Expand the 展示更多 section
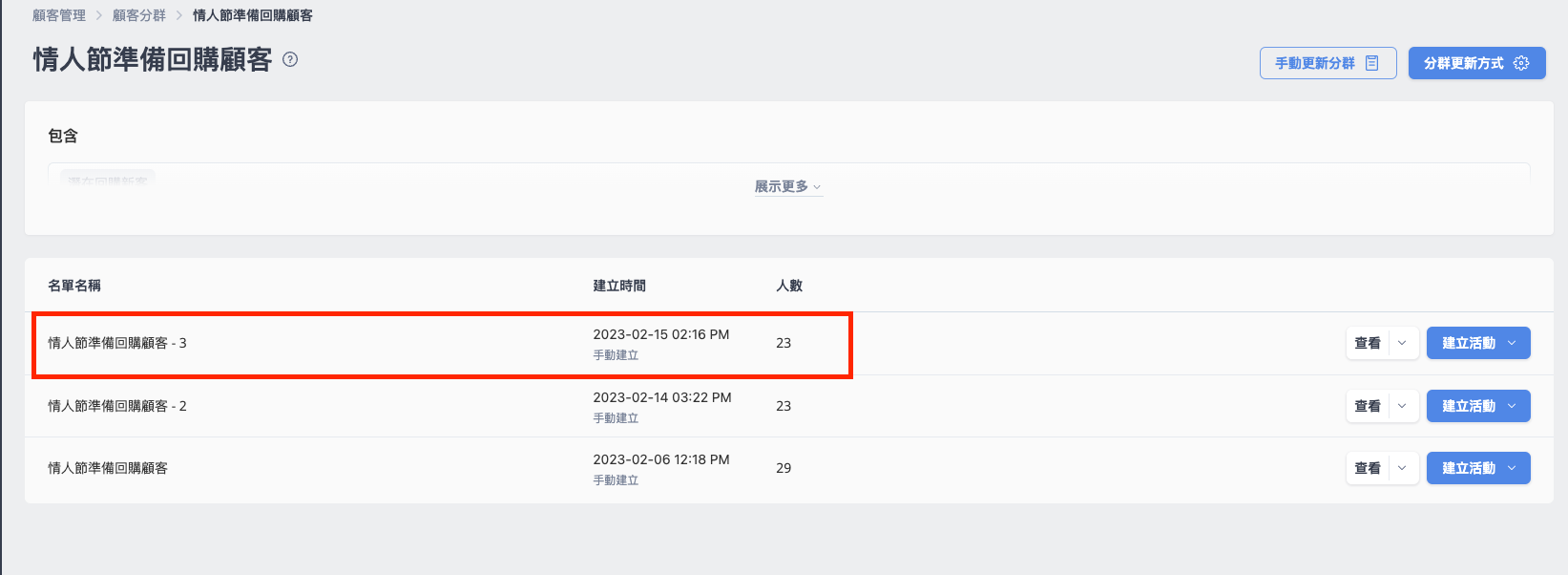 [x=787, y=186]
